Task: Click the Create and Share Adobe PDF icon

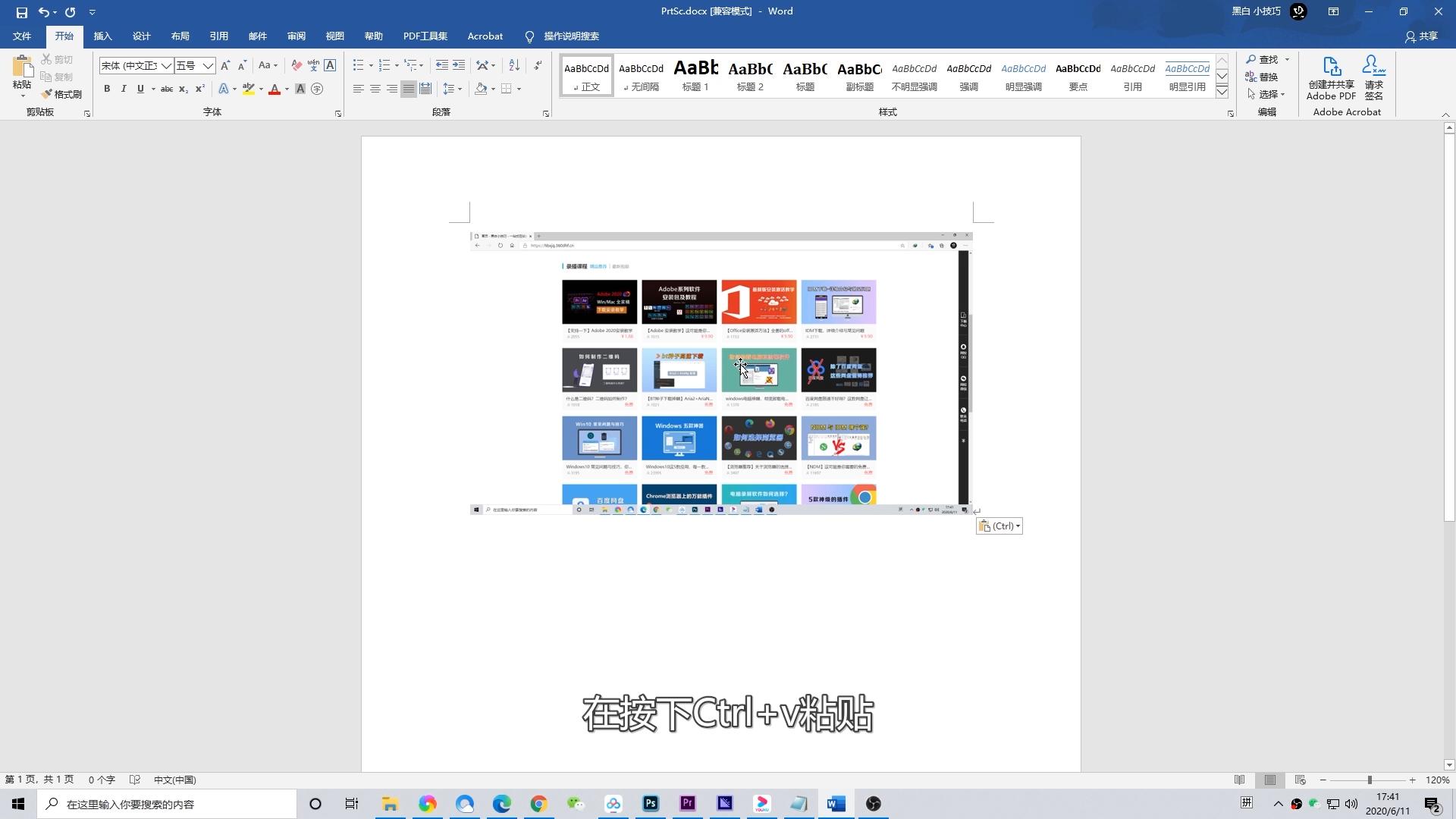Action: [x=1331, y=76]
